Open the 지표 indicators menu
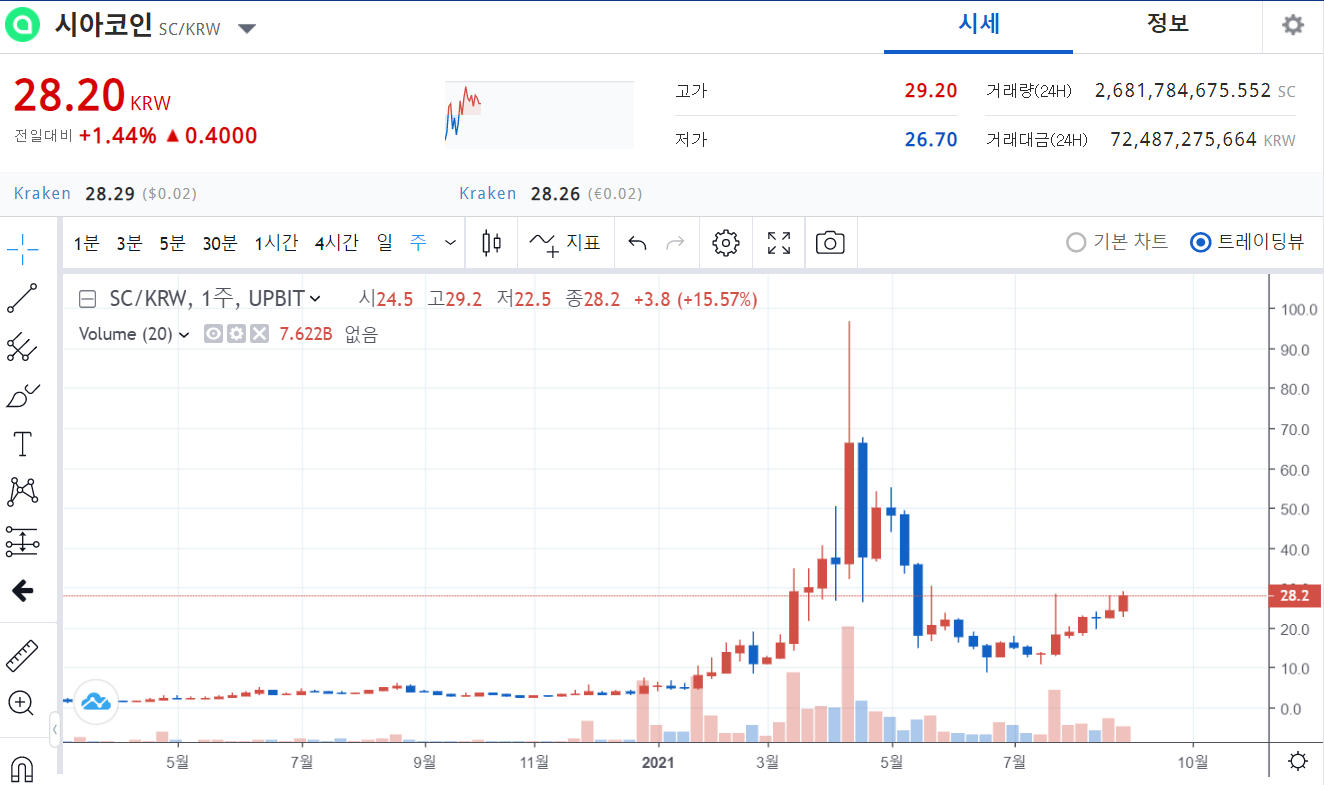The image size is (1324, 785). click(564, 242)
